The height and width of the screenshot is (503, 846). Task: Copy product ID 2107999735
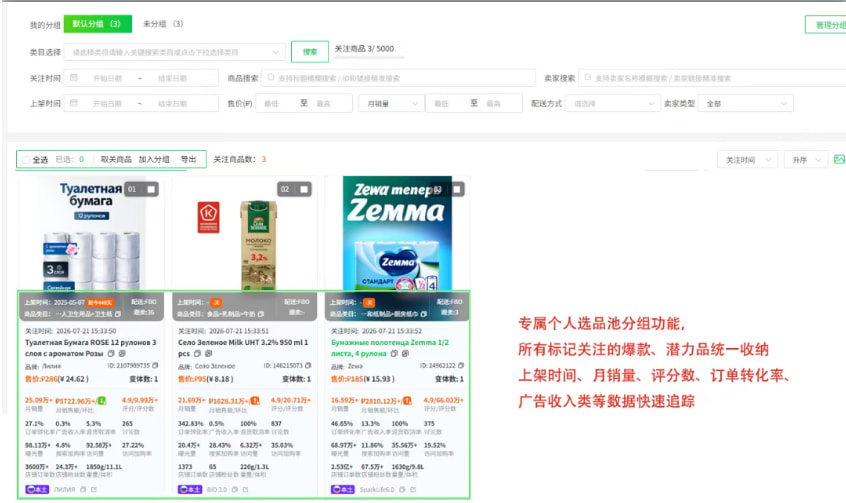pos(155,365)
